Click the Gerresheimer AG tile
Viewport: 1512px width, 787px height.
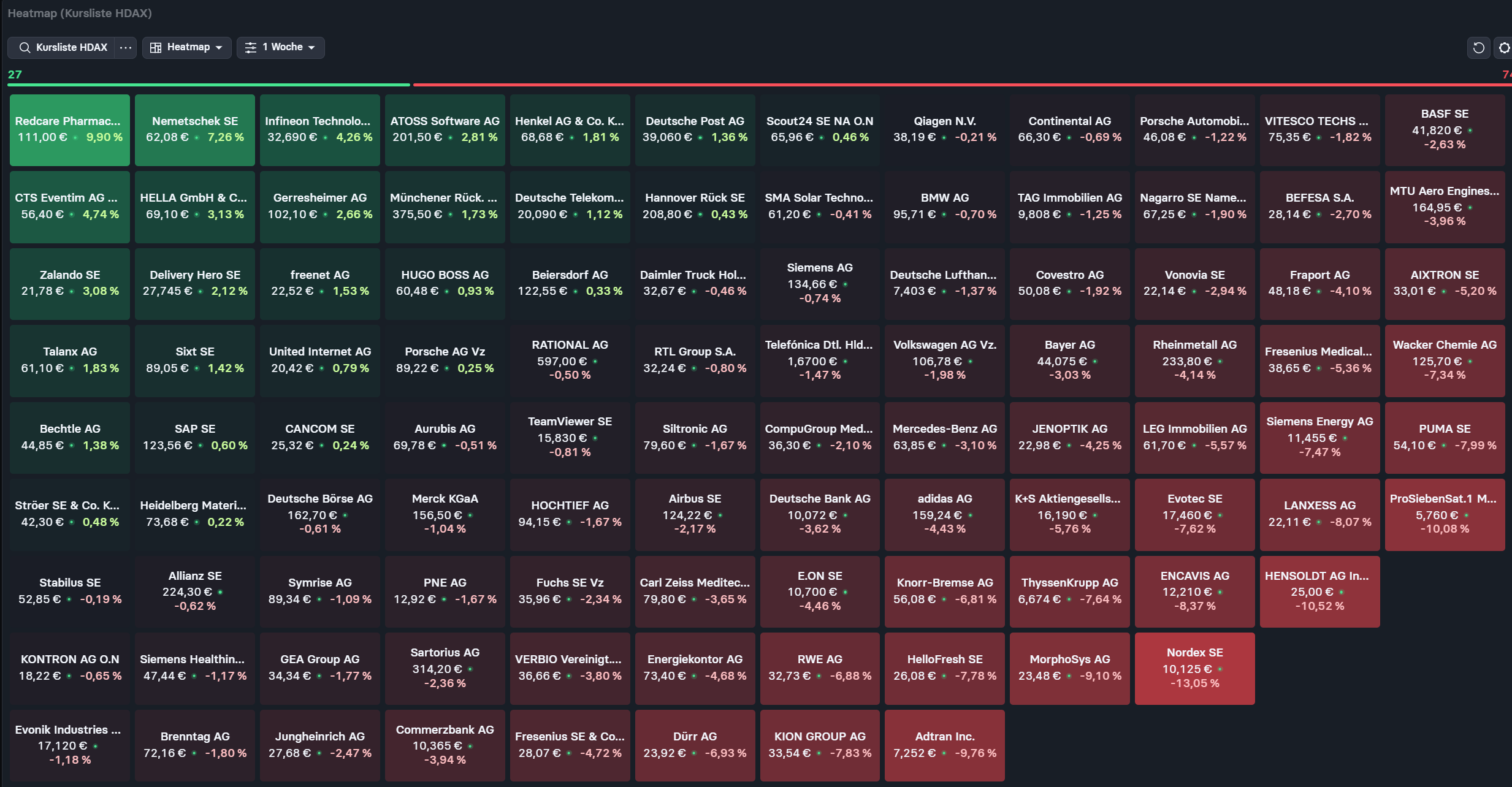[319, 207]
